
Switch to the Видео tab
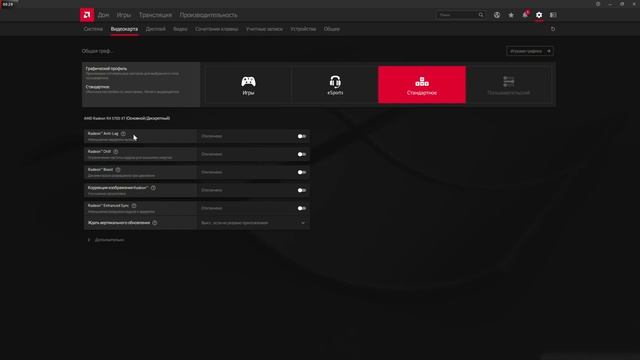pyautogui.click(x=180, y=29)
